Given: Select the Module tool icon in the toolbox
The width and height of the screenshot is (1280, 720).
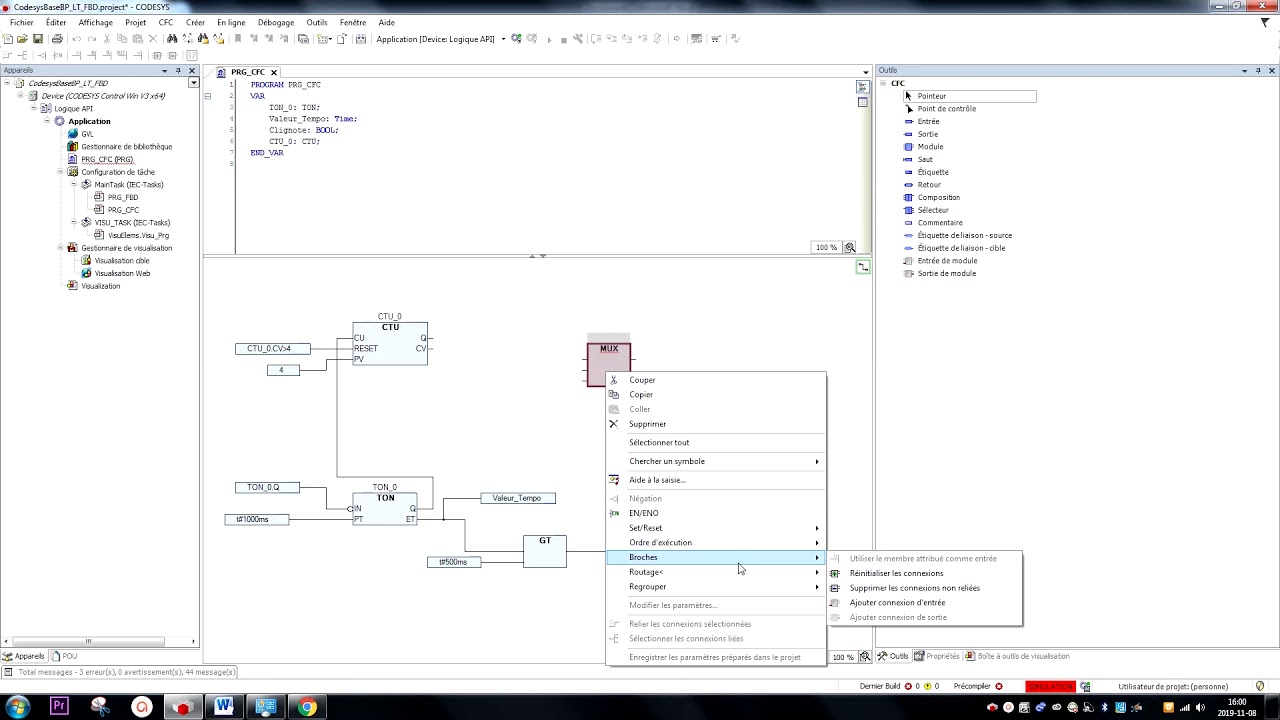Looking at the screenshot, I should click(x=909, y=147).
